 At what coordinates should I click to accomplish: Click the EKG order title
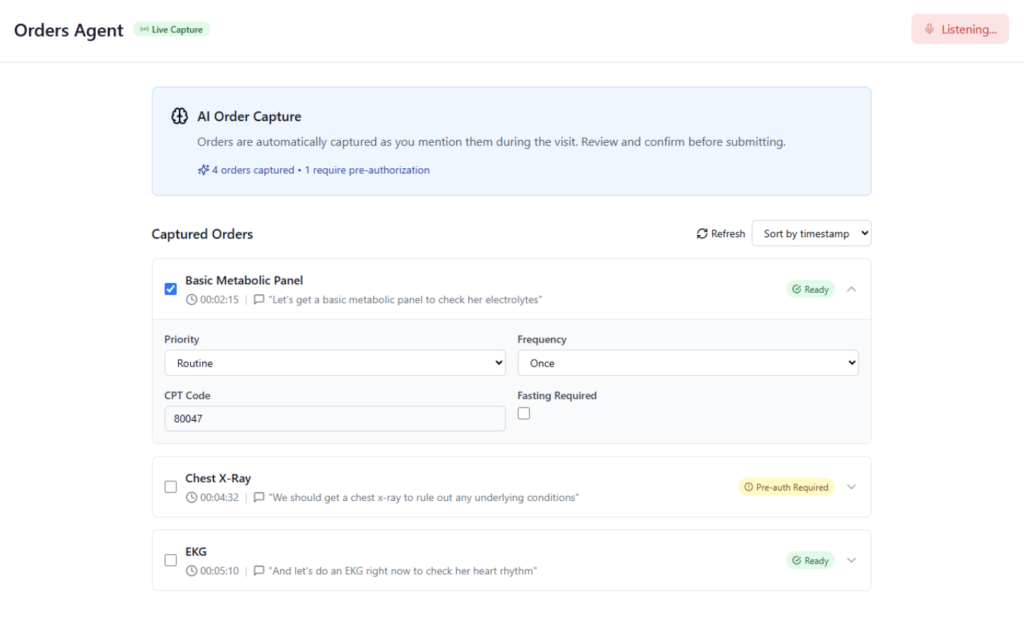[196, 551]
